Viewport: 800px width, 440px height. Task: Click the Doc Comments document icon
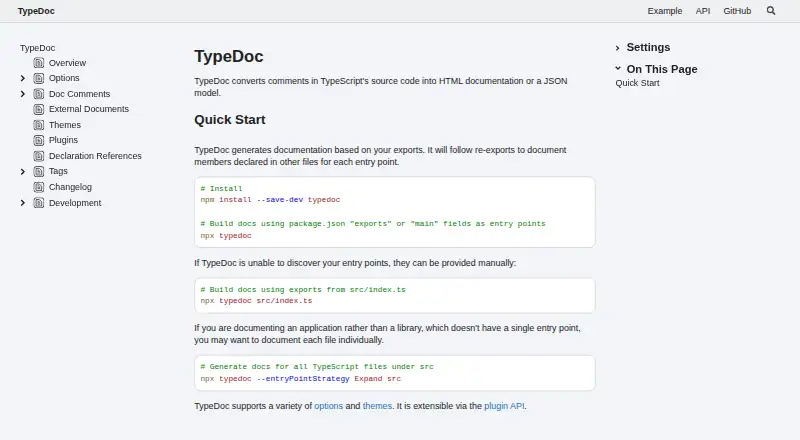pos(39,94)
